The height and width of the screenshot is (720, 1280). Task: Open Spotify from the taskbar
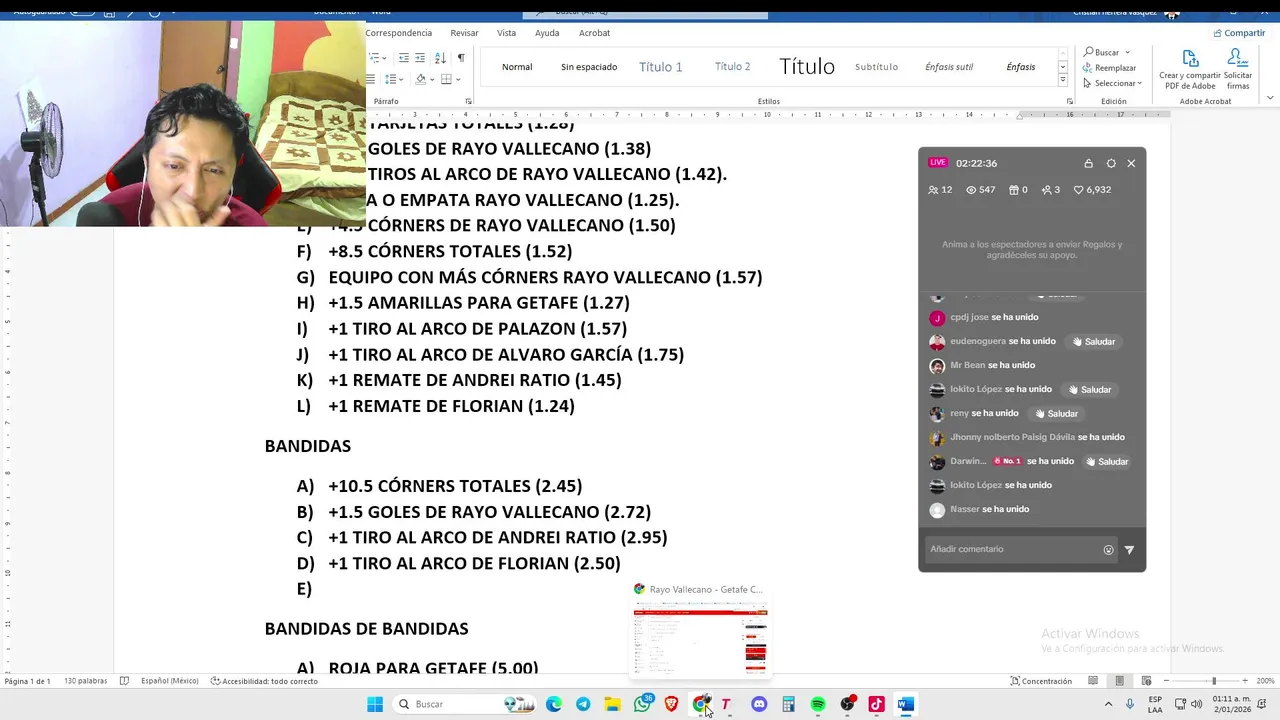(818, 704)
